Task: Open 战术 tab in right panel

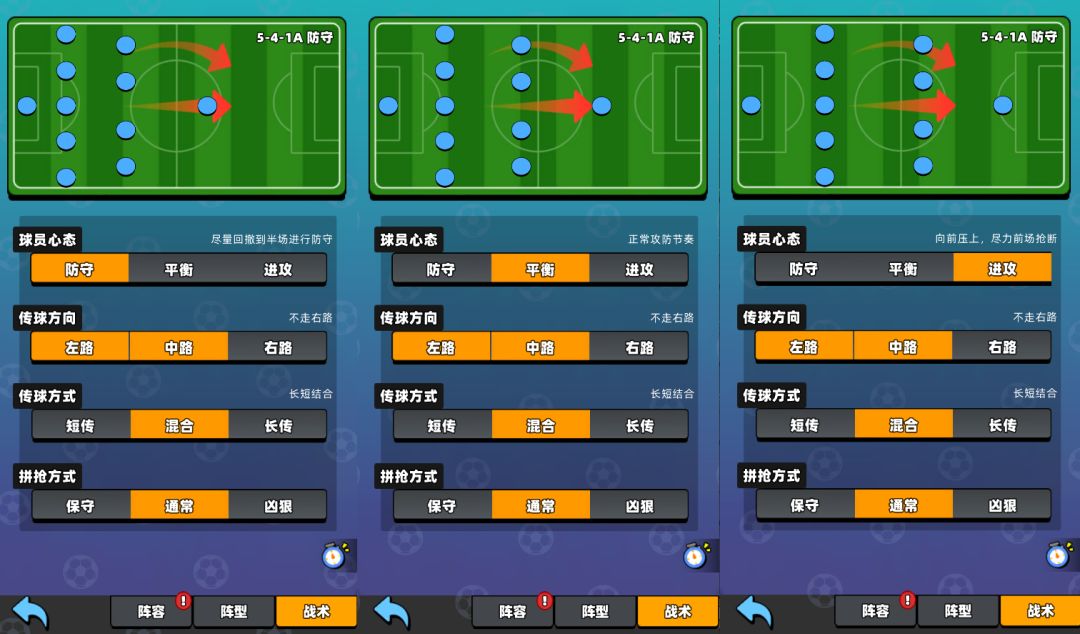Action: pos(1040,611)
